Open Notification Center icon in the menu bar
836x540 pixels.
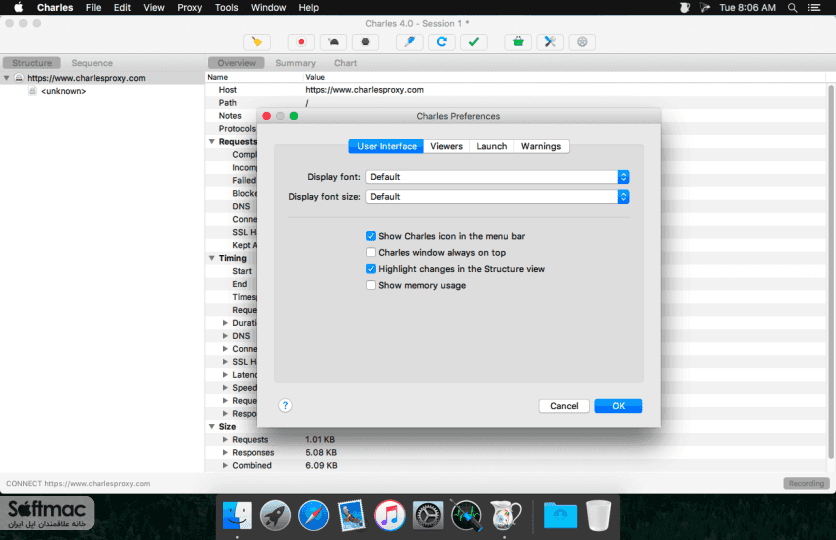tap(814, 7)
